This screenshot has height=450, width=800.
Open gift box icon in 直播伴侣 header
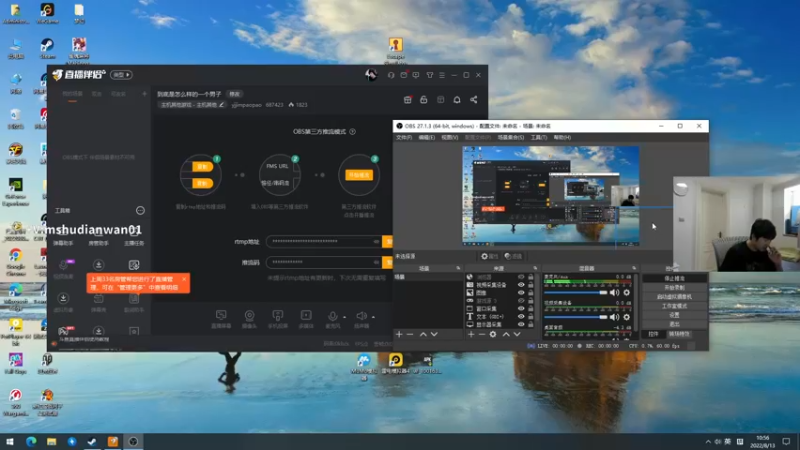pyautogui.click(x=407, y=99)
